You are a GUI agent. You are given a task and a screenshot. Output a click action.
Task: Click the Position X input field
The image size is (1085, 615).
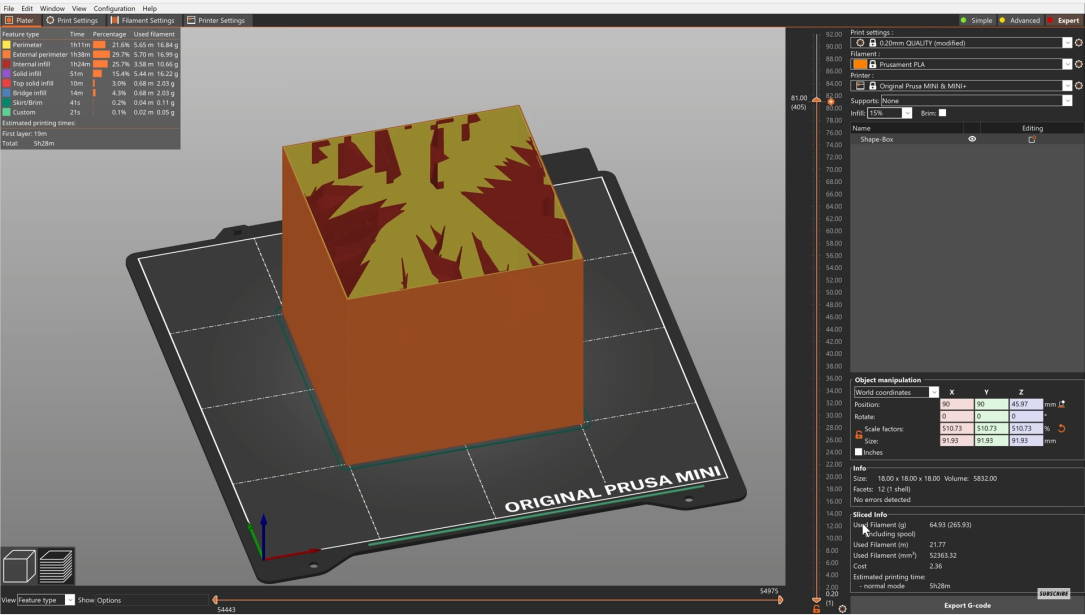(956, 404)
